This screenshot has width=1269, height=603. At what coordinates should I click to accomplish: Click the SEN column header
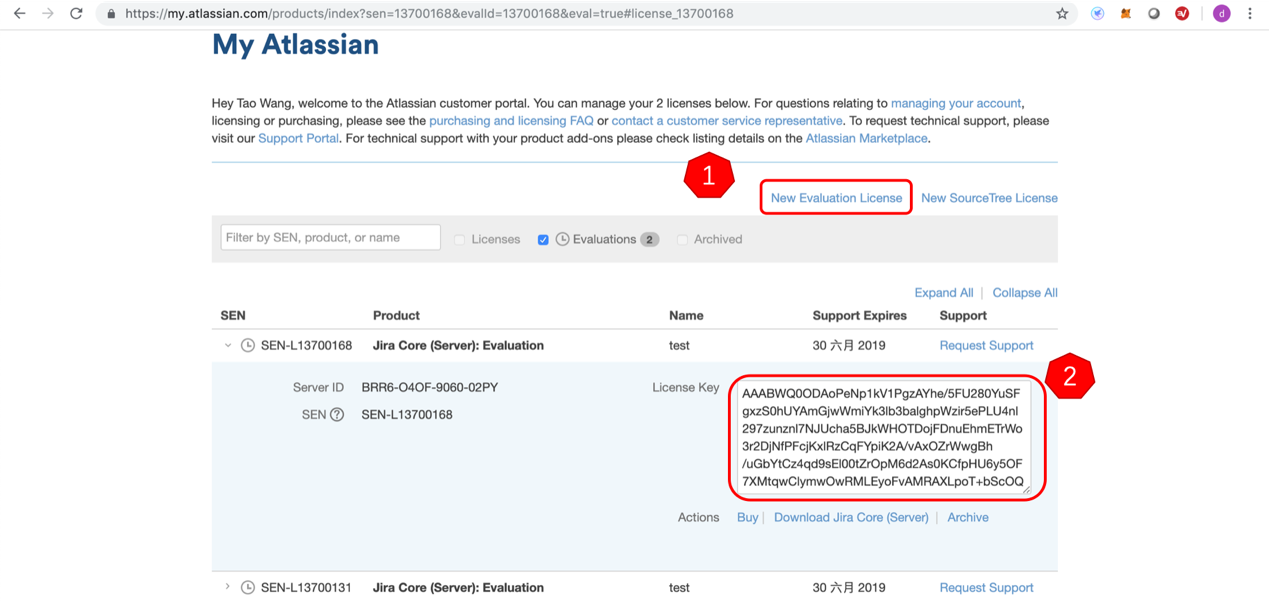click(233, 316)
